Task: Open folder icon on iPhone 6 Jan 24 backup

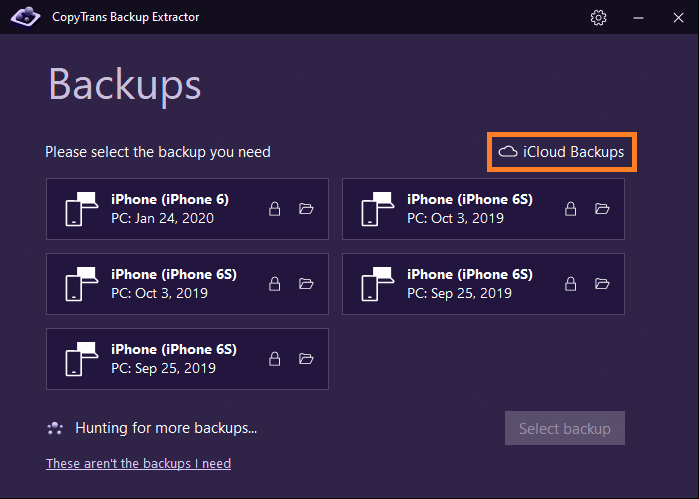Action: [306, 208]
